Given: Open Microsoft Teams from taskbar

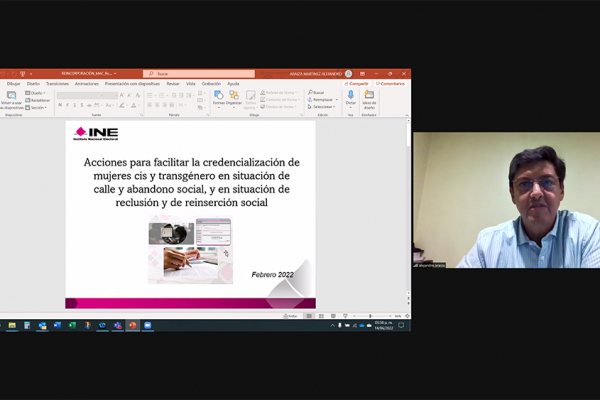Looking at the screenshot, I should coord(117,325).
